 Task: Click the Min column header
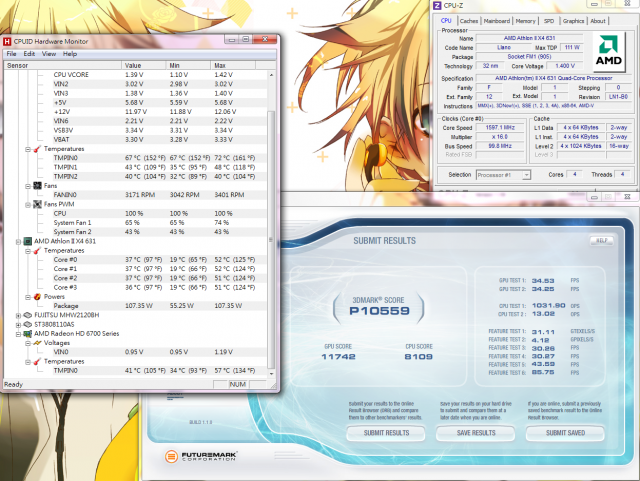(x=189, y=65)
